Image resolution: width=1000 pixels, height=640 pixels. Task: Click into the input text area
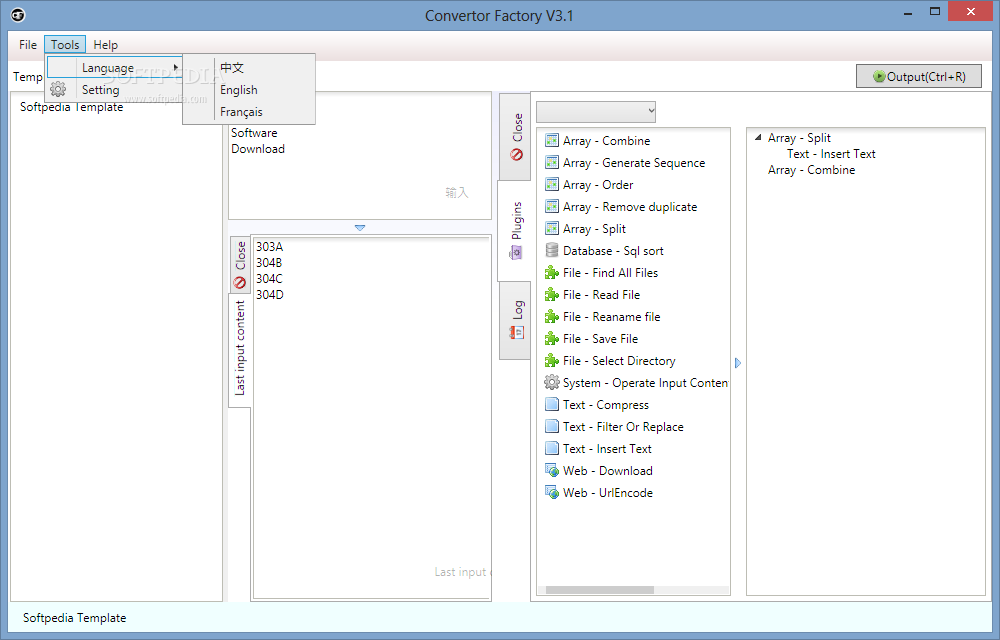point(360,156)
